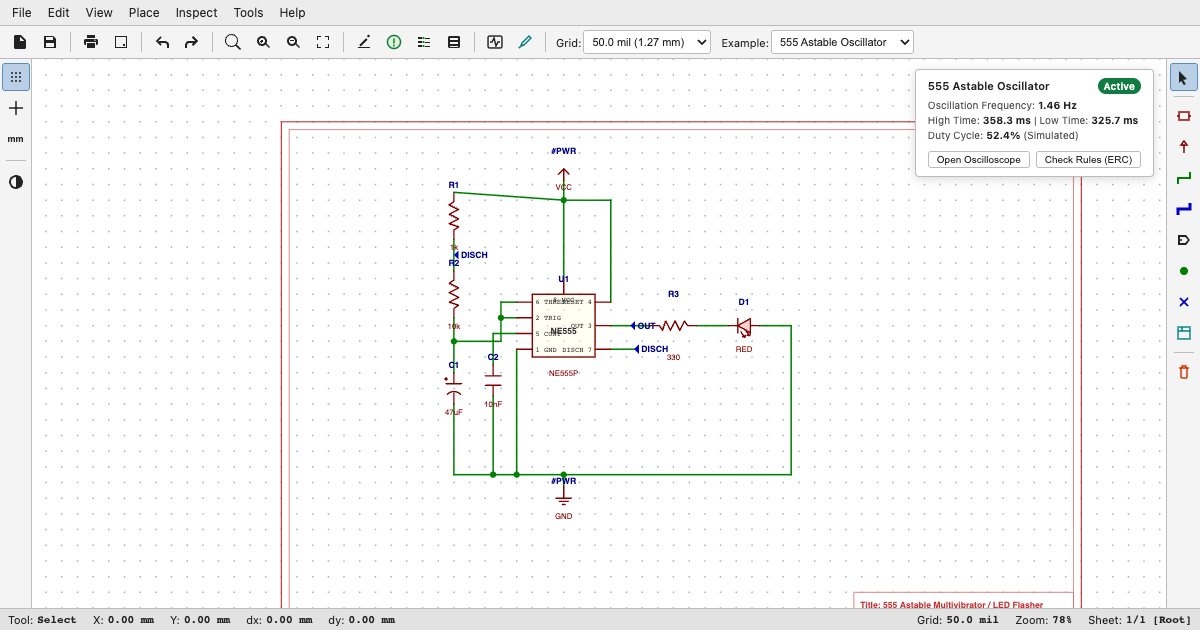Select the blue draw bus tool
This screenshot has width=1200, height=630.
[x=1184, y=209]
